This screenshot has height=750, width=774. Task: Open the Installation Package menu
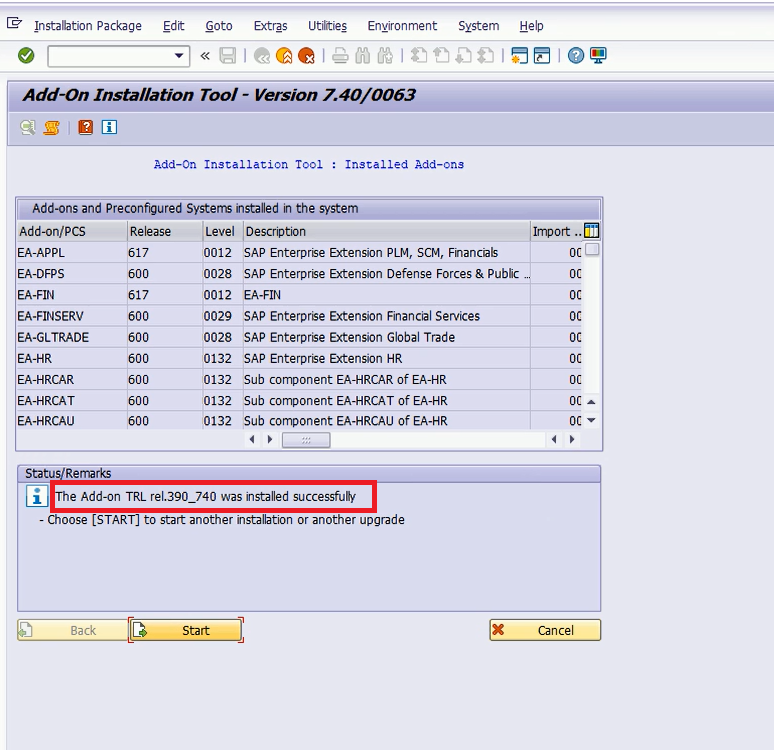point(88,26)
